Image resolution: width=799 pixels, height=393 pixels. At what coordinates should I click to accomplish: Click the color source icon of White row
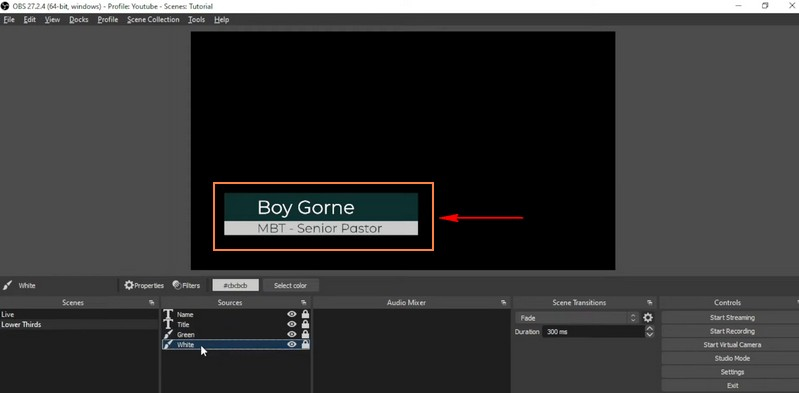168,345
